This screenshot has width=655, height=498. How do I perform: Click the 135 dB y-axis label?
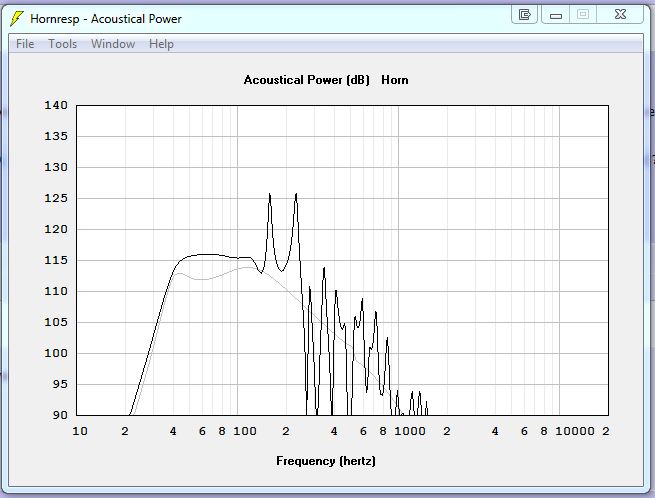coord(56,136)
